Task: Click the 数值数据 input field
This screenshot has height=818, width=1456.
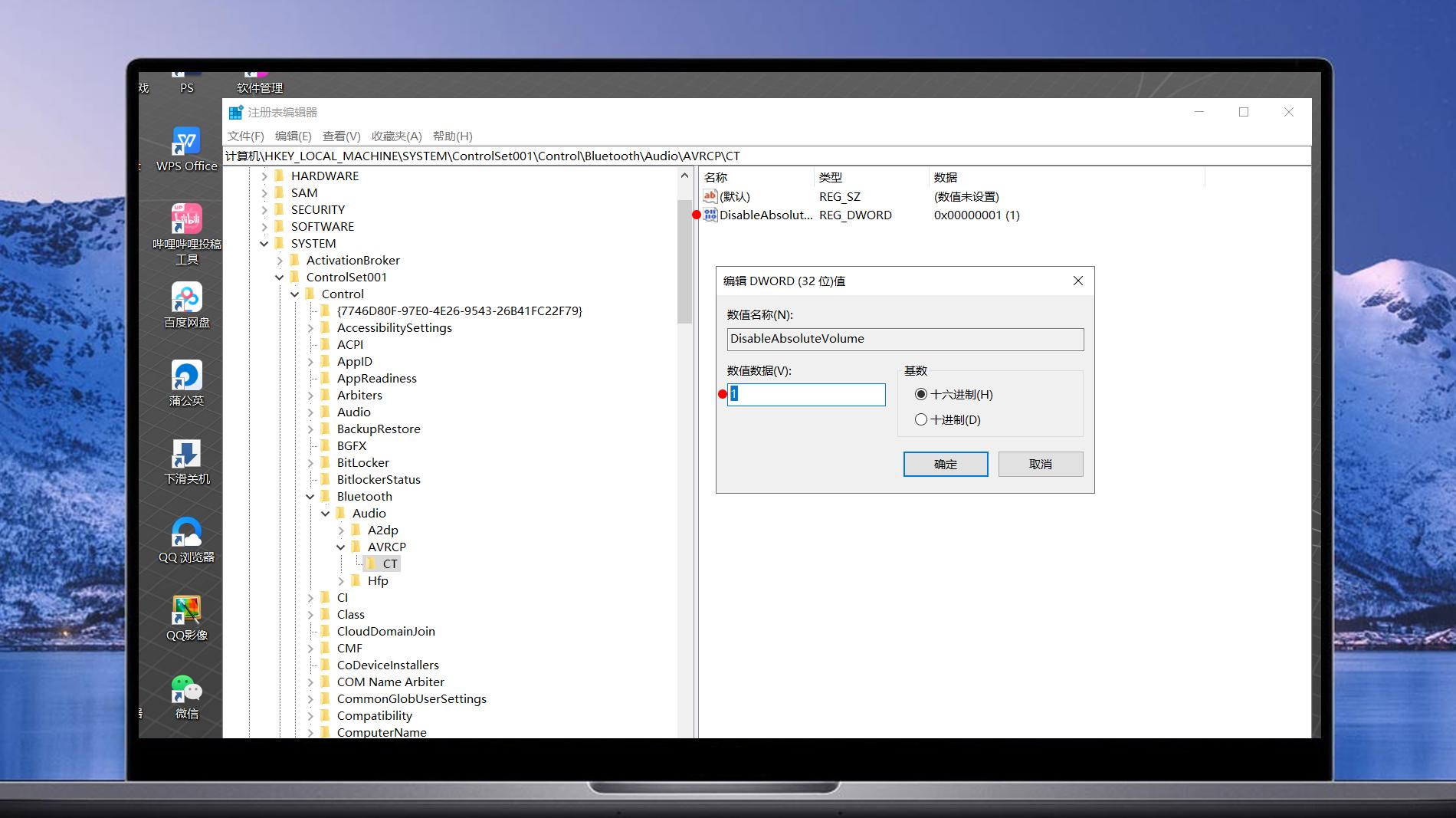Action: 806,394
